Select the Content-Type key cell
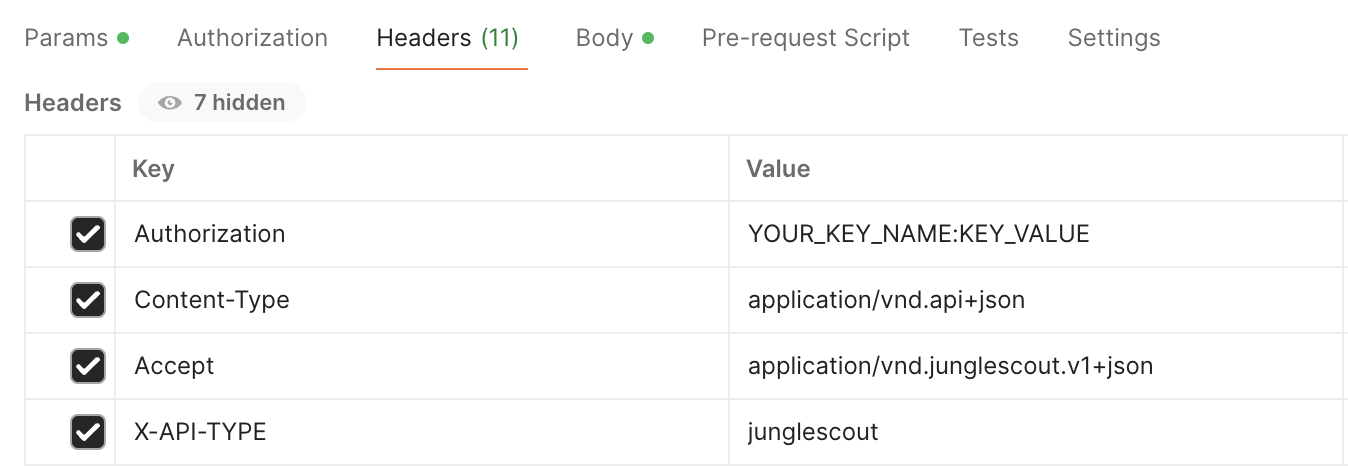The width and height of the screenshot is (1348, 466). (x=422, y=300)
